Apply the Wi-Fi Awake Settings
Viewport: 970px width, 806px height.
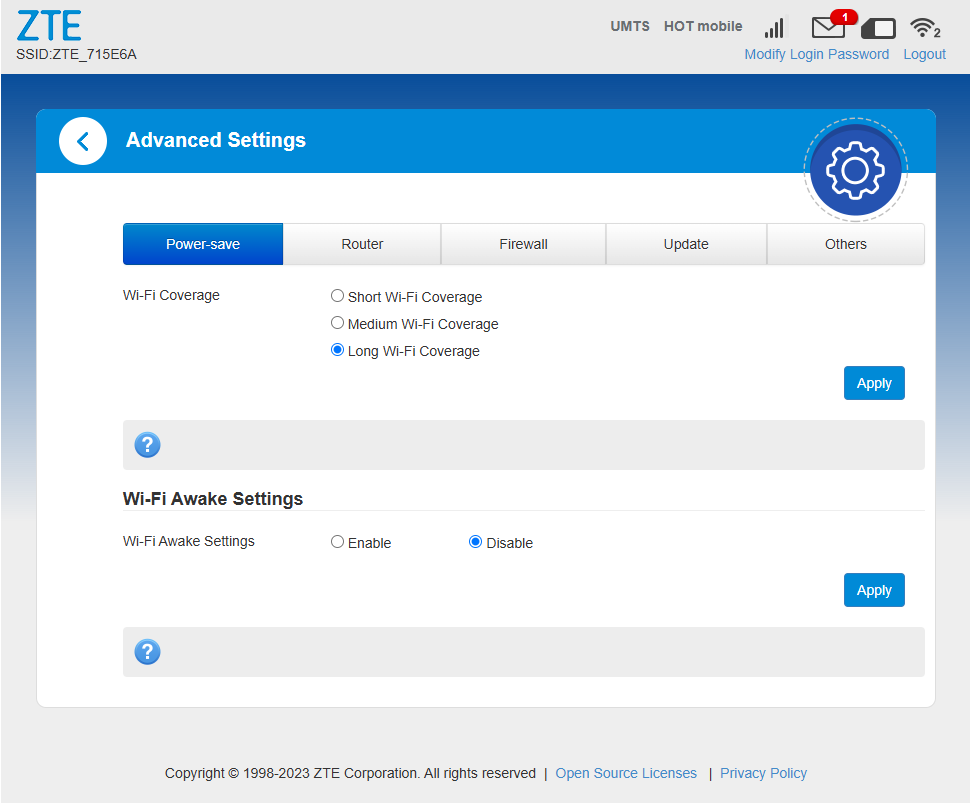click(874, 590)
